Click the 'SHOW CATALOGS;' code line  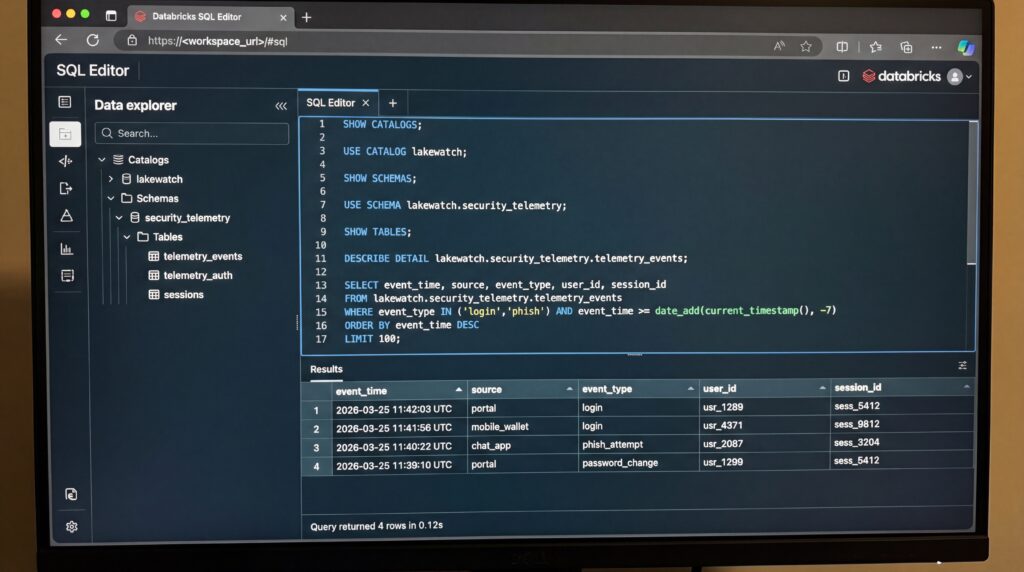(383, 124)
